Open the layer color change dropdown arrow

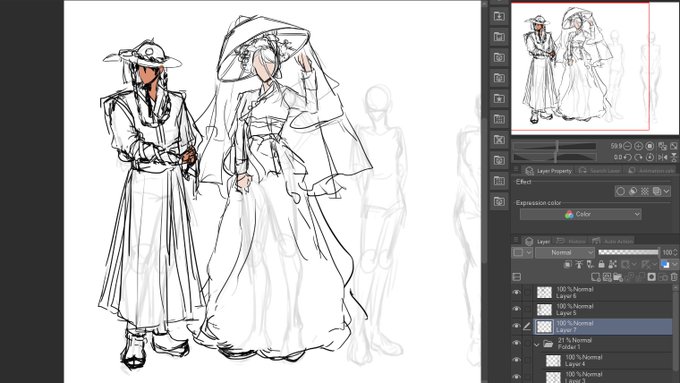pyautogui.click(x=674, y=264)
